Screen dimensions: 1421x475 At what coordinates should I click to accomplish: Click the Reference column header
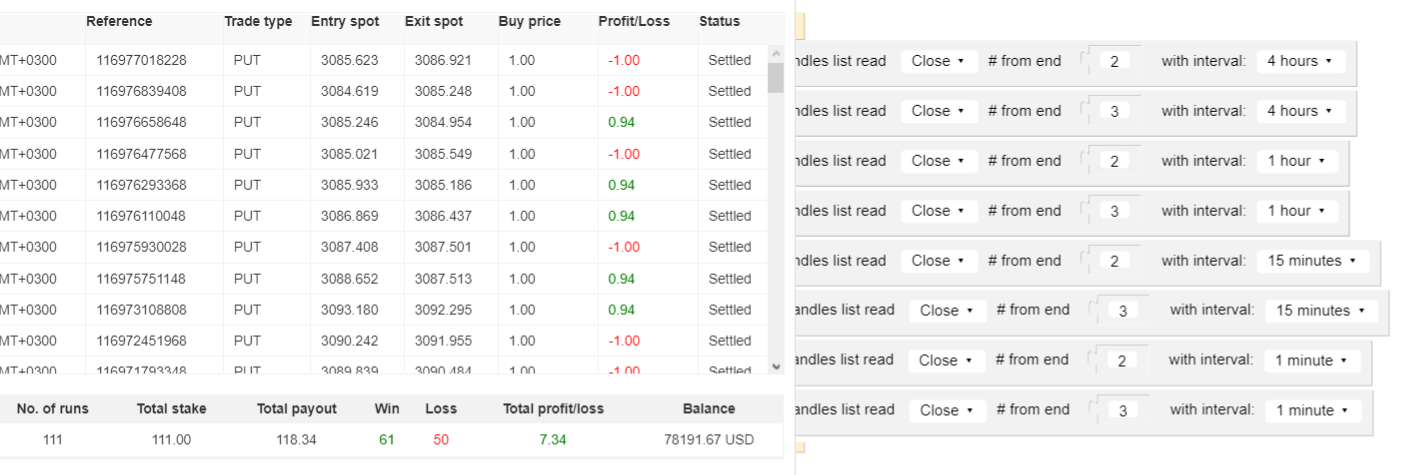[119, 21]
